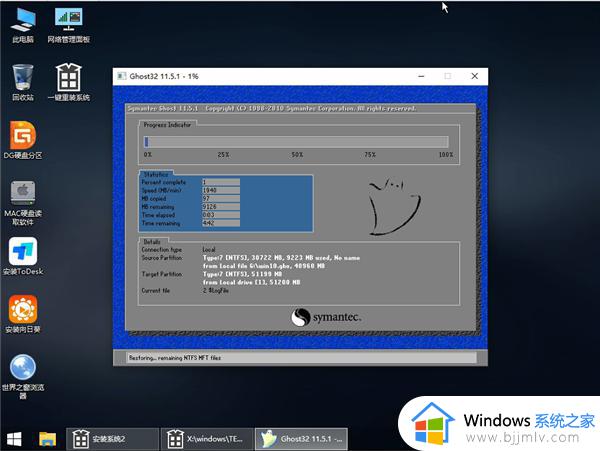The width and height of the screenshot is (600, 451).
Task: Open File Explorer from the taskbar
Action: point(47,439)
